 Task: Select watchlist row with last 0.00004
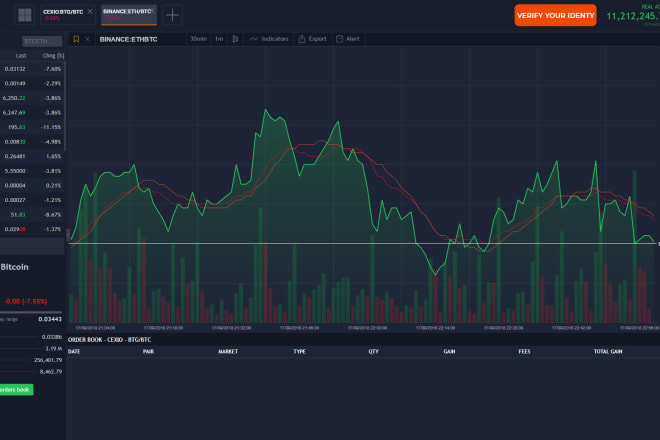pos(32,185)
